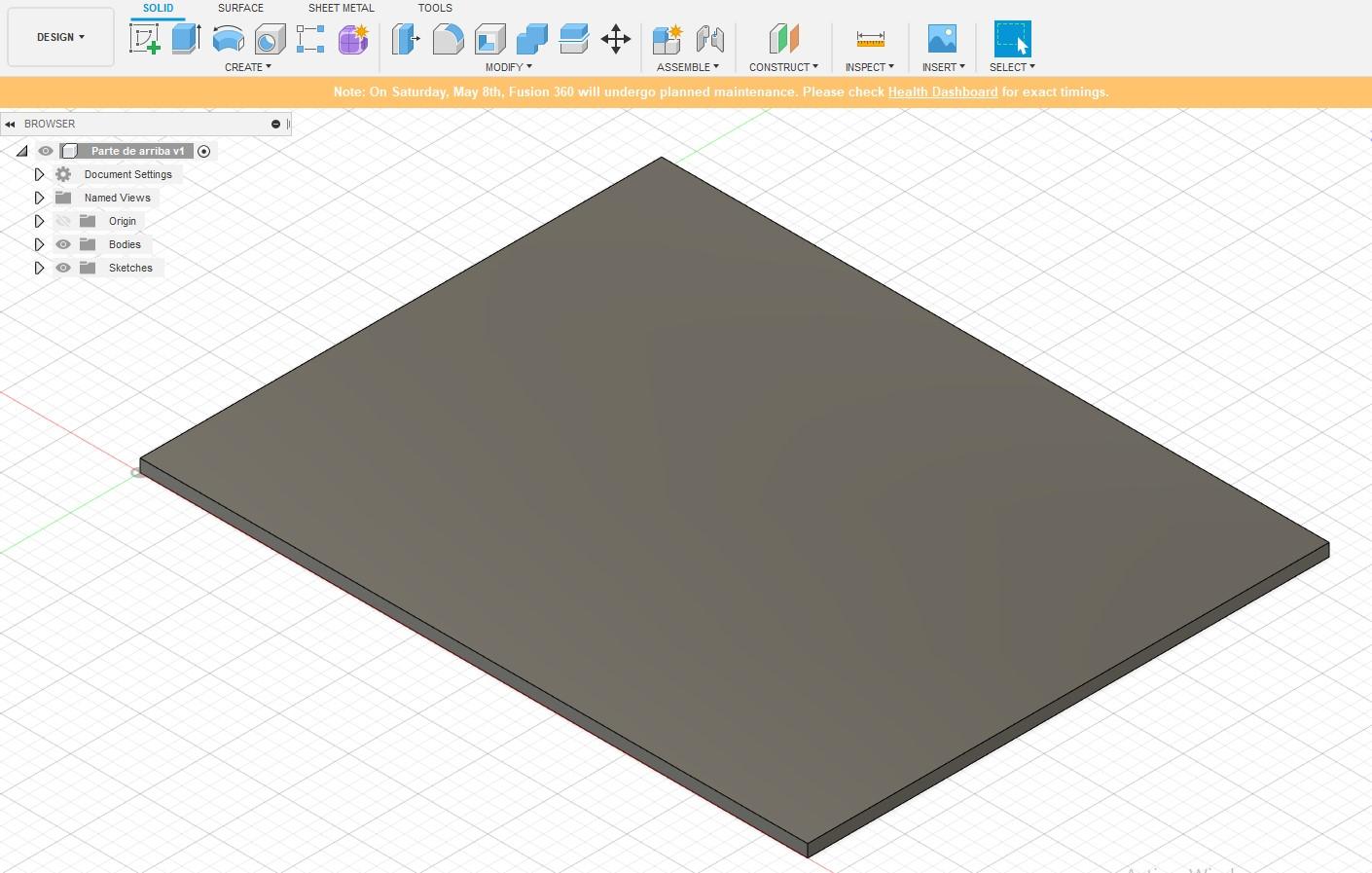
Task: Open the Construct dropdown menu
Action: coord(783,67)
